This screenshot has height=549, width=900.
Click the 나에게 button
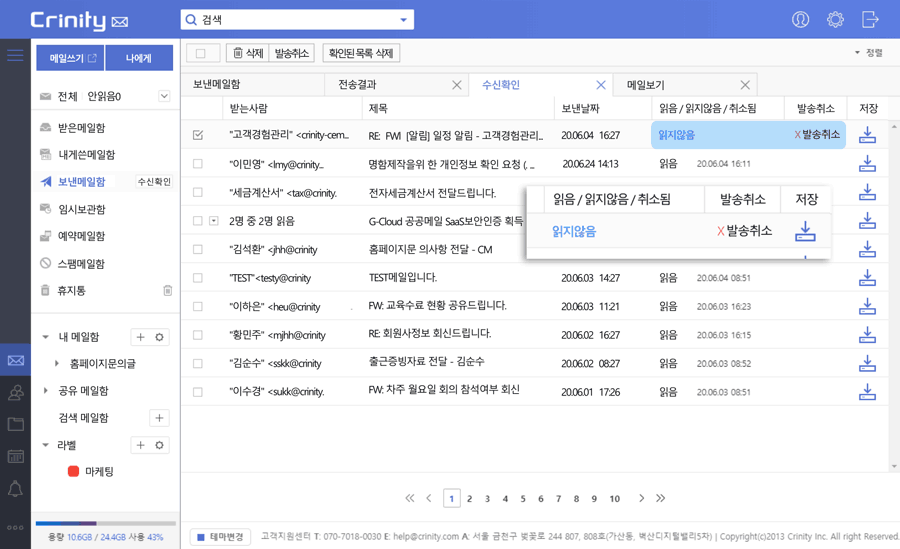pyautogui.click(x=139, y=58)
